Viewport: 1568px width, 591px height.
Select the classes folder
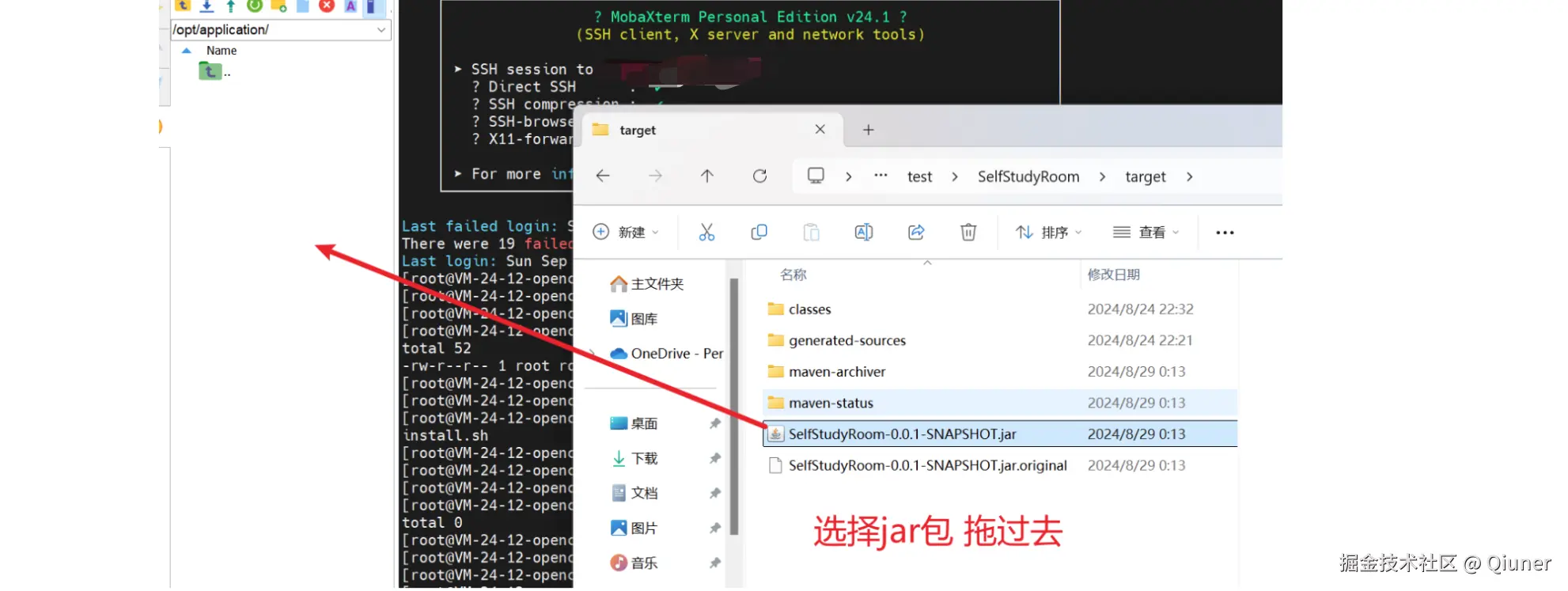pyautogui.click(x=1000, y=309)
